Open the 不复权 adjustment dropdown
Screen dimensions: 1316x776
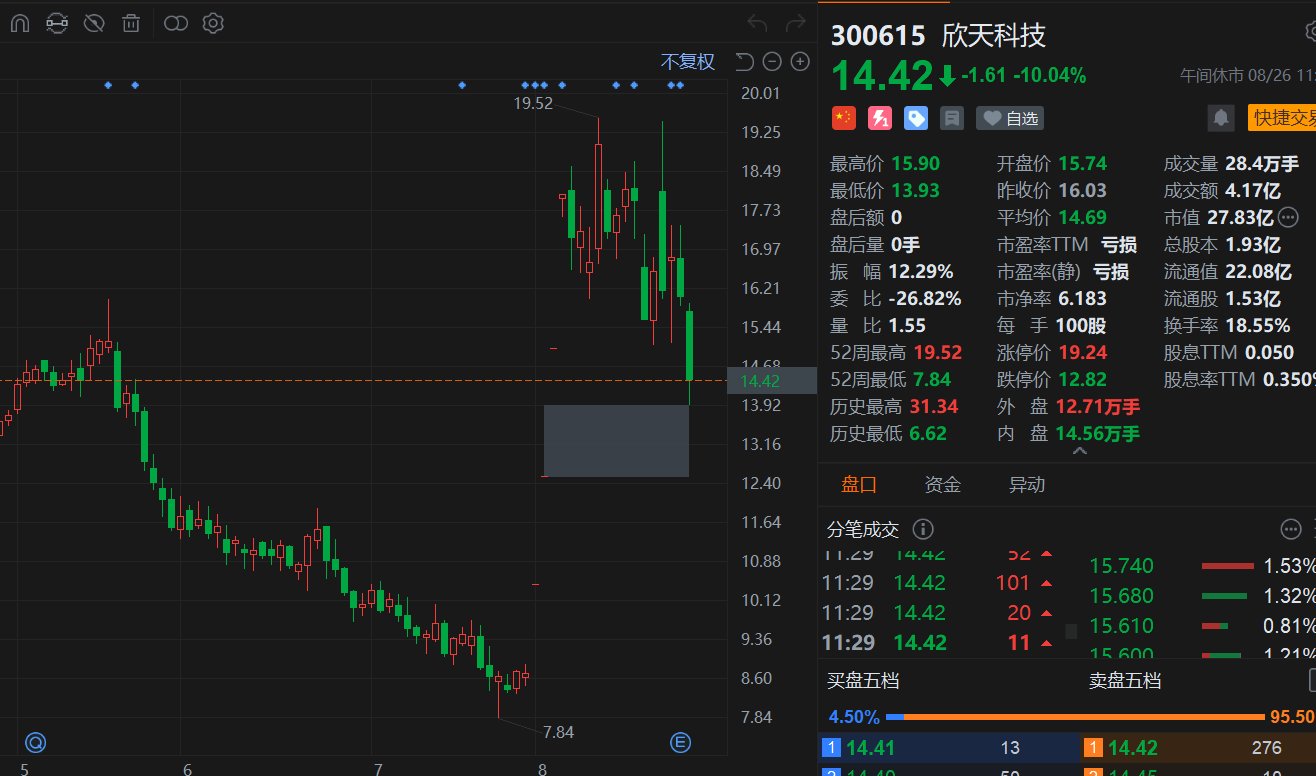click(688, 62)
